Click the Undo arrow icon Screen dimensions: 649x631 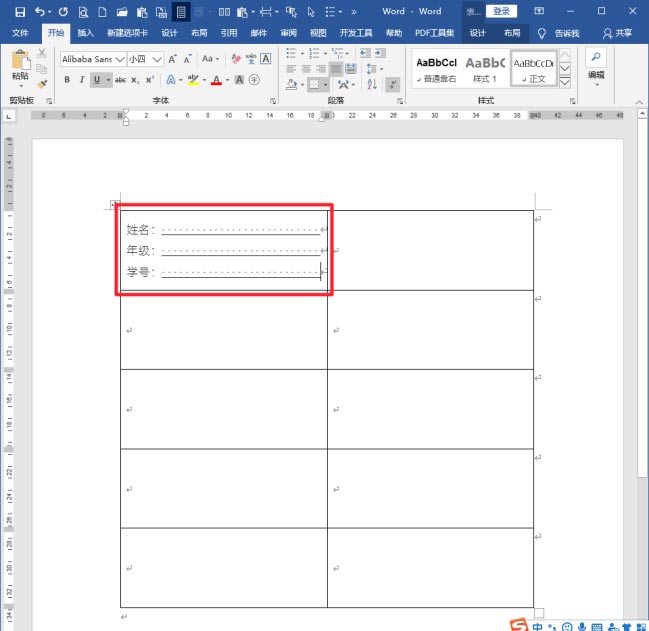pos(40,12)
